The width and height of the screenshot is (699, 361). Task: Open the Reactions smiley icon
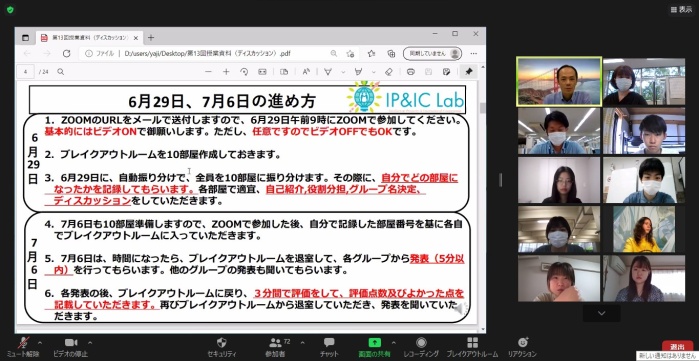click(x=522, y=343)
